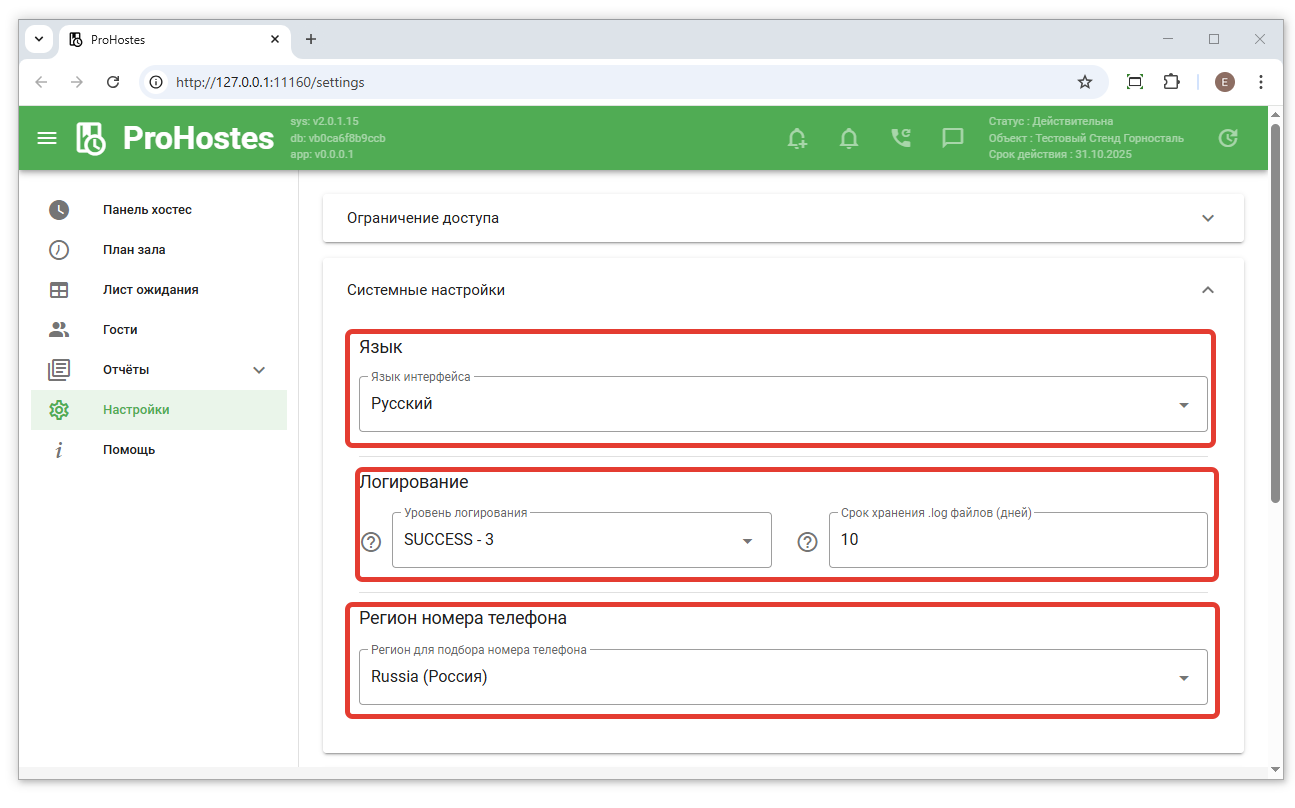Image resolution: width=1295 pixels, height=808 pixels.
Task: Open Регион для подбора номера dropdown
Action: click(x=782, y=677)
